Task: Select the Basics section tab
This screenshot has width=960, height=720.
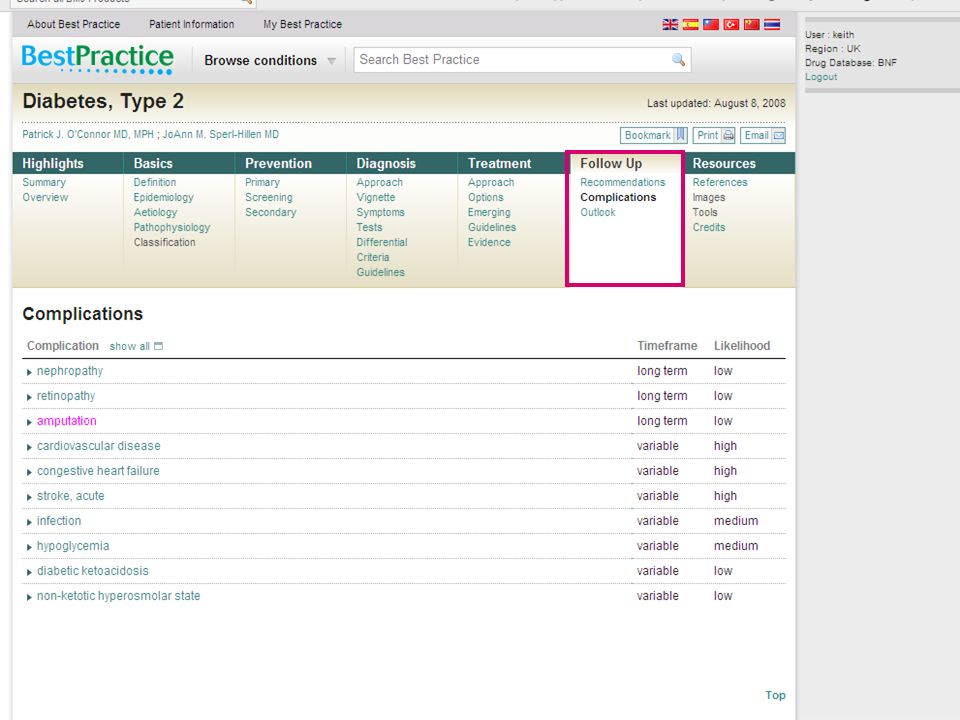Action: click(153, 163)
